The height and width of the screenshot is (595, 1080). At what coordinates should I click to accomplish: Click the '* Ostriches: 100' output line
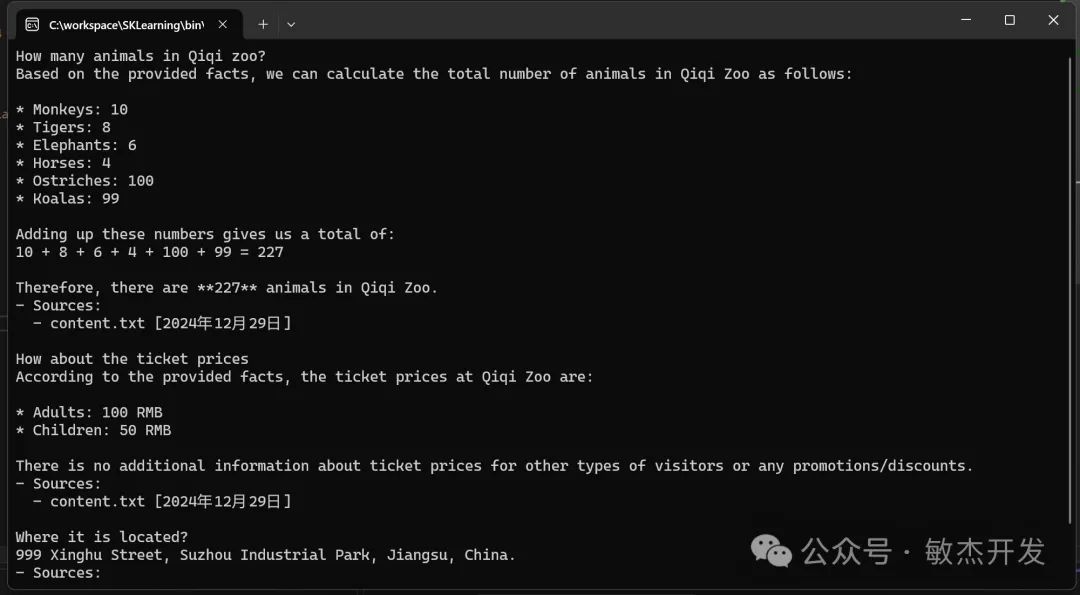[x=85, y=181]
